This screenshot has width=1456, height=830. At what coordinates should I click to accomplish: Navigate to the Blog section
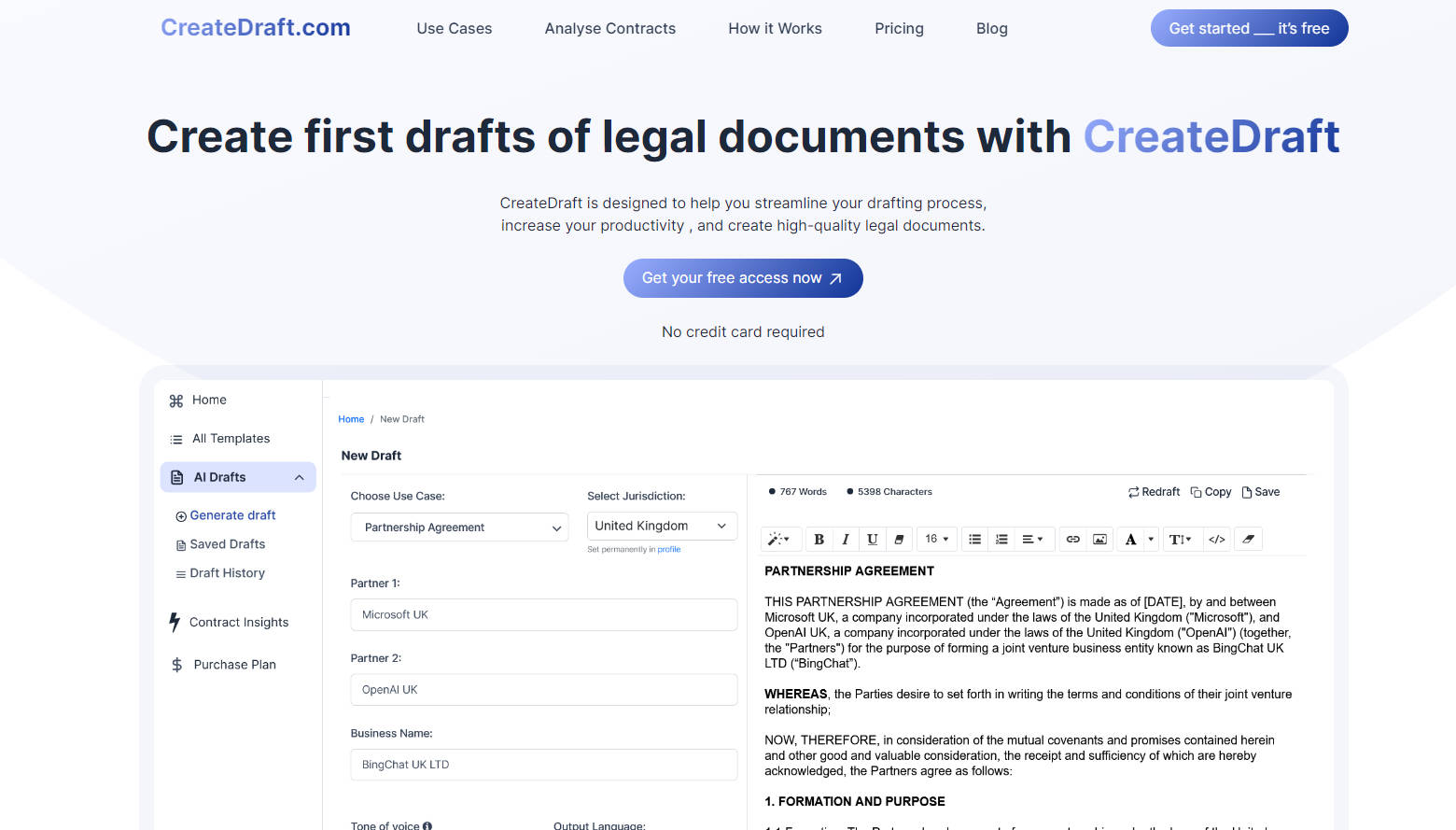[x=991, y=28]
